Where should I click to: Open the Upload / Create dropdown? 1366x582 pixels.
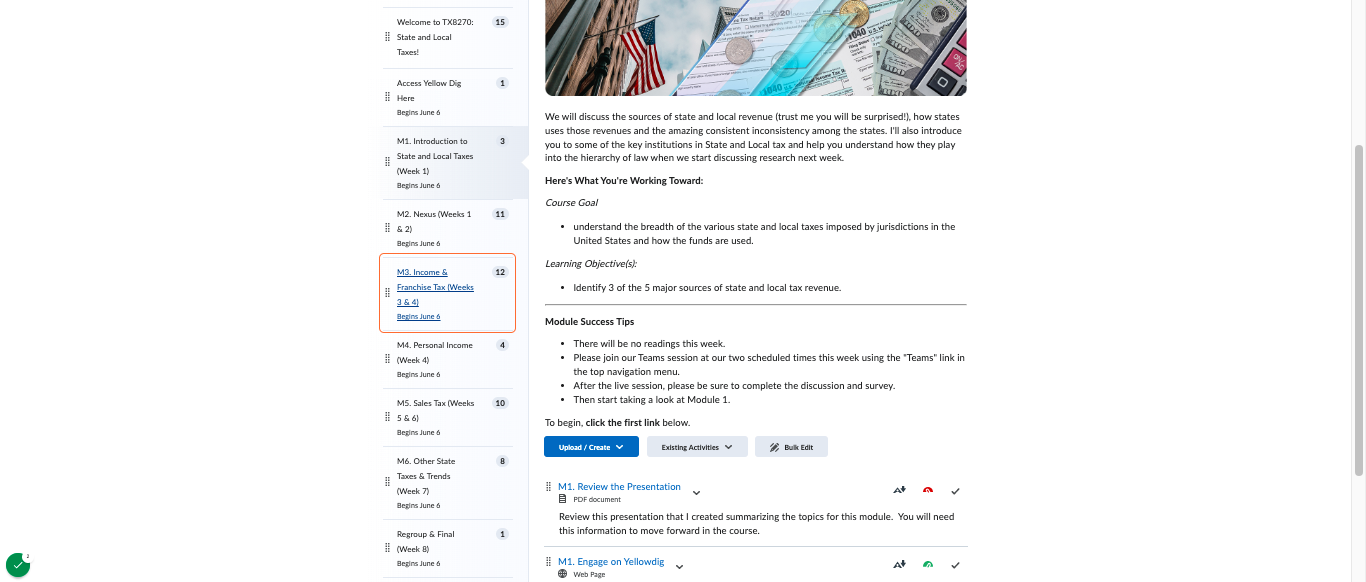(x=591, y=447)
